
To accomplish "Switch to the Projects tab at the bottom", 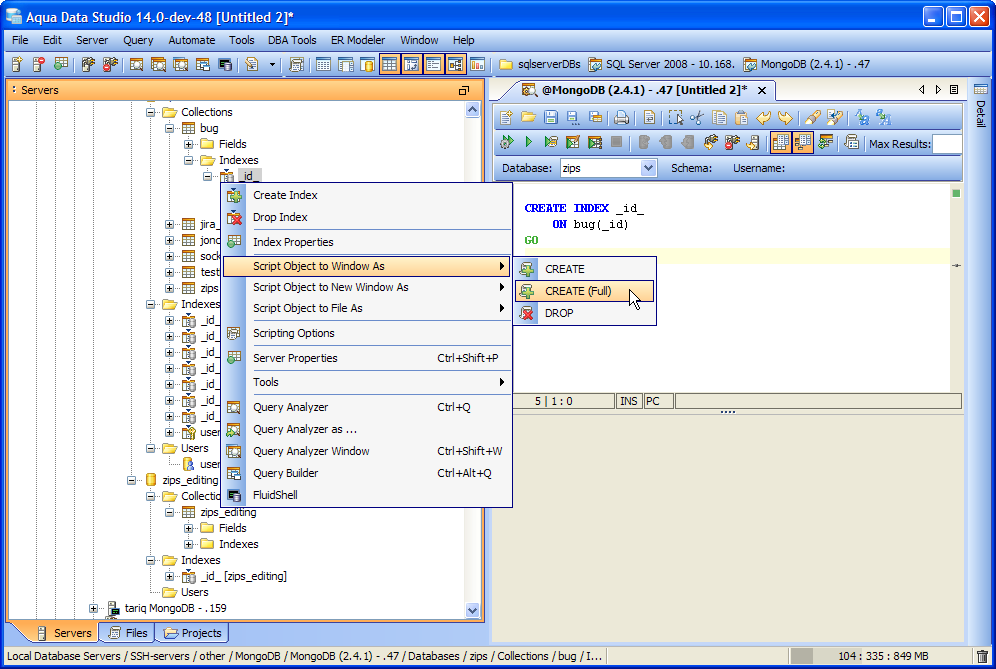I will click(192, 633).
